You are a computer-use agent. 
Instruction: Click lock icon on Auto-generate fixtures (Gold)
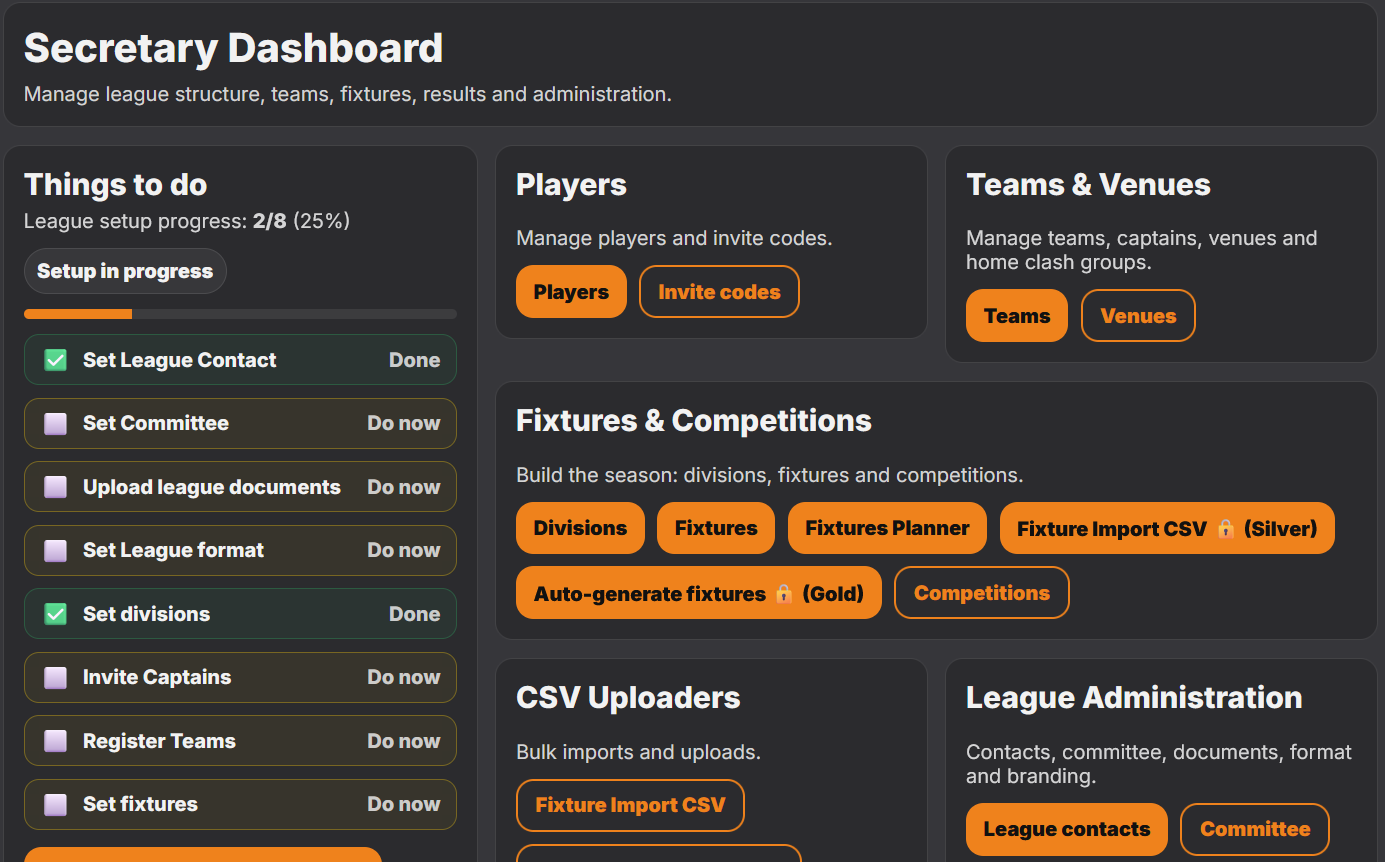(784, 594)
